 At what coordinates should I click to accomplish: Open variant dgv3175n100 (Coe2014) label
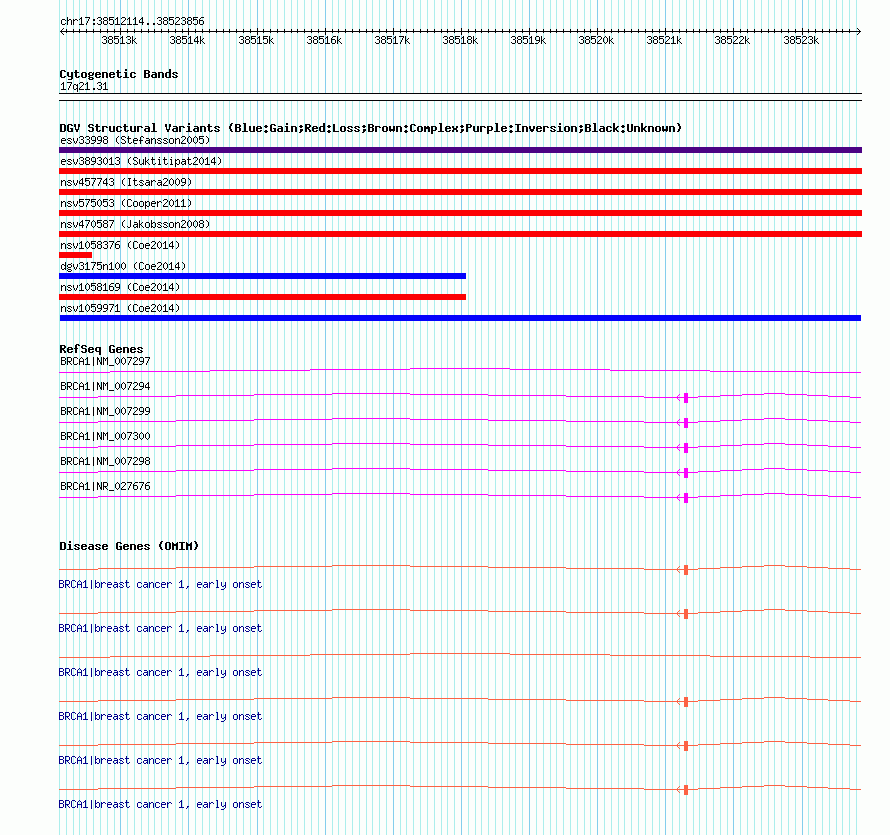(x=123, y=266)
